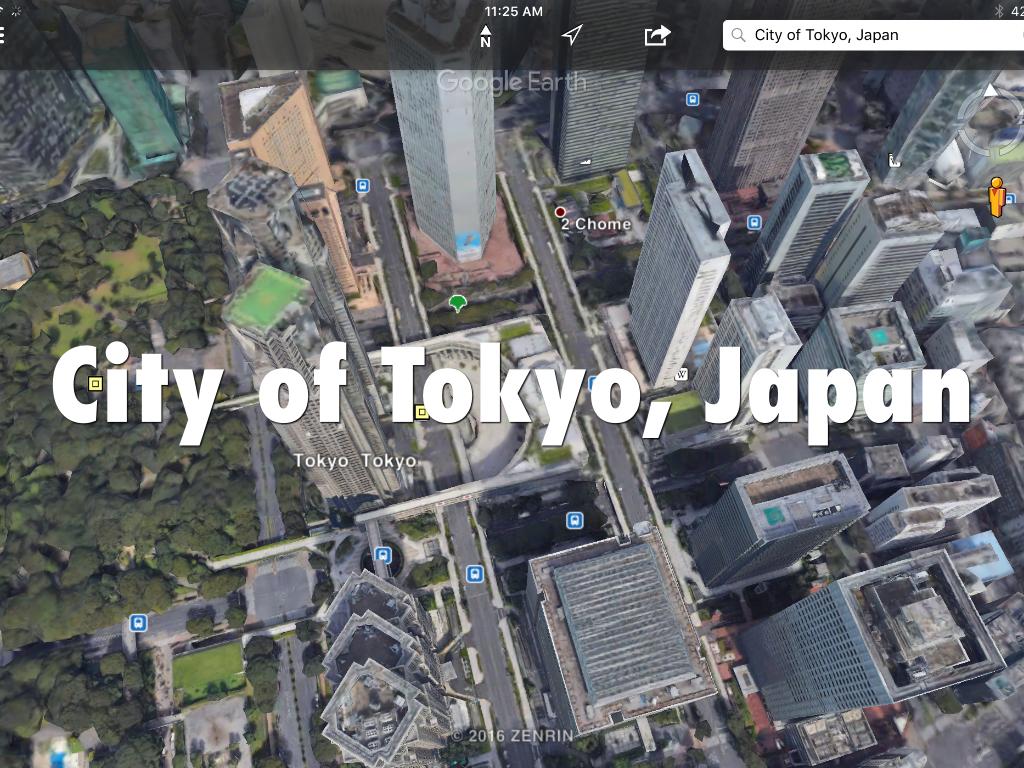1024x768 pixels.
Task: Tap the transit icon in lower-left park road
Action: 138,623
